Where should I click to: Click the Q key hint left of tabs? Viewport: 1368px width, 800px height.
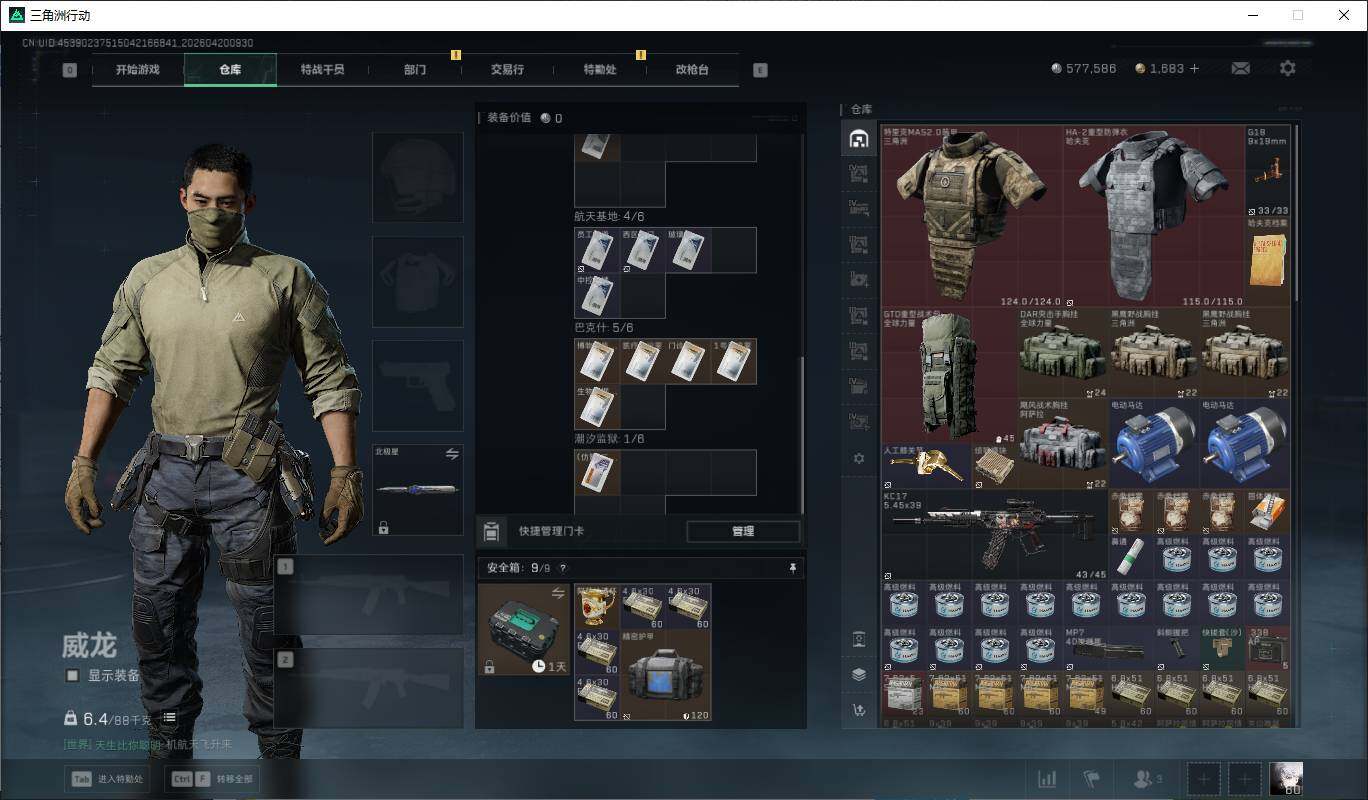(x=69, y=70)
